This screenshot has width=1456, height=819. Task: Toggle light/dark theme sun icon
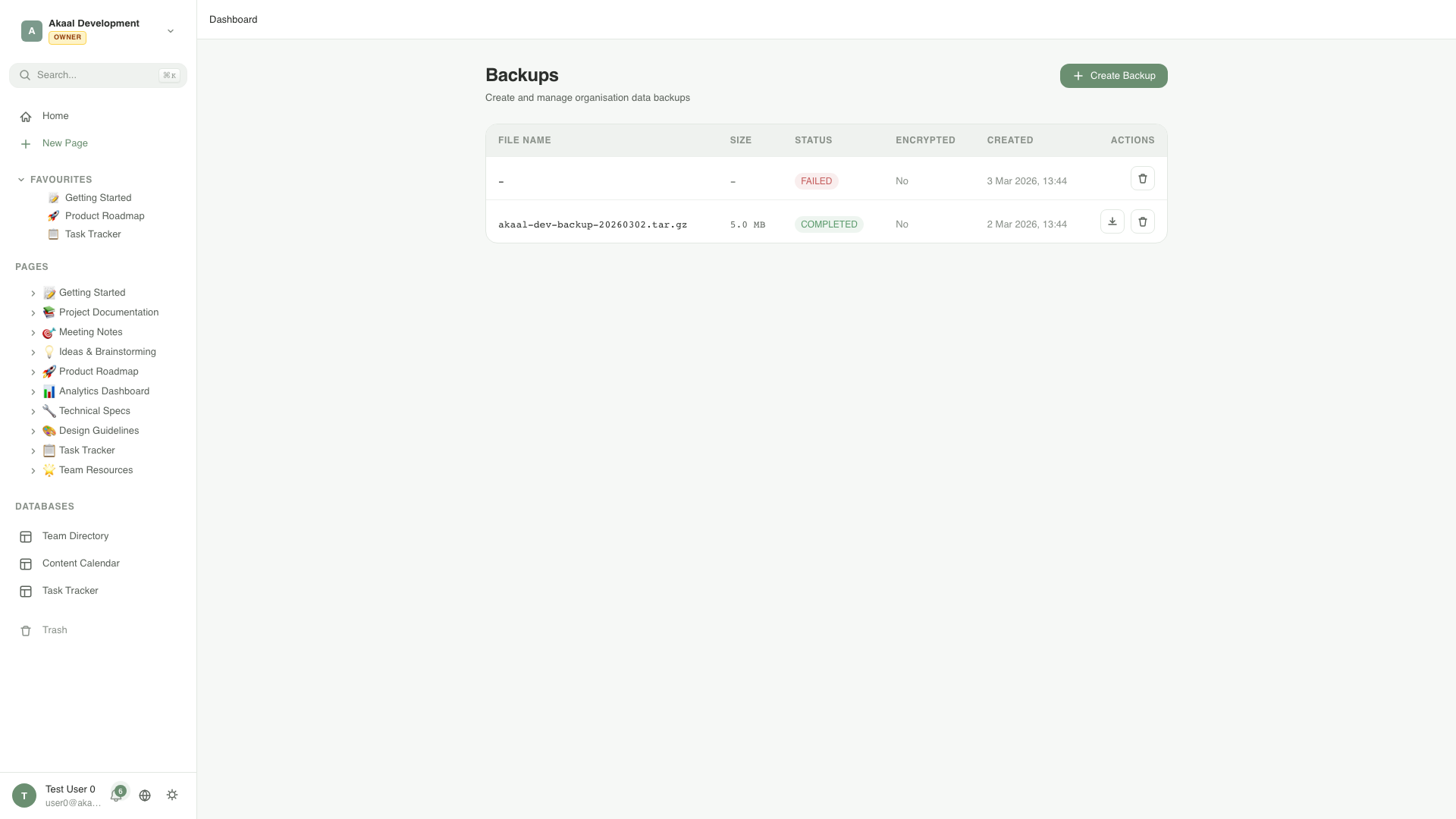tap(172, 795)
